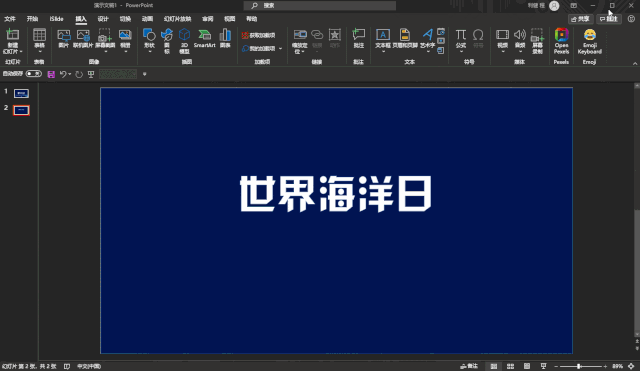Fit slide to current window
Image resolution: width=640 pixels, height=371 pixels.
click(631, 366)
